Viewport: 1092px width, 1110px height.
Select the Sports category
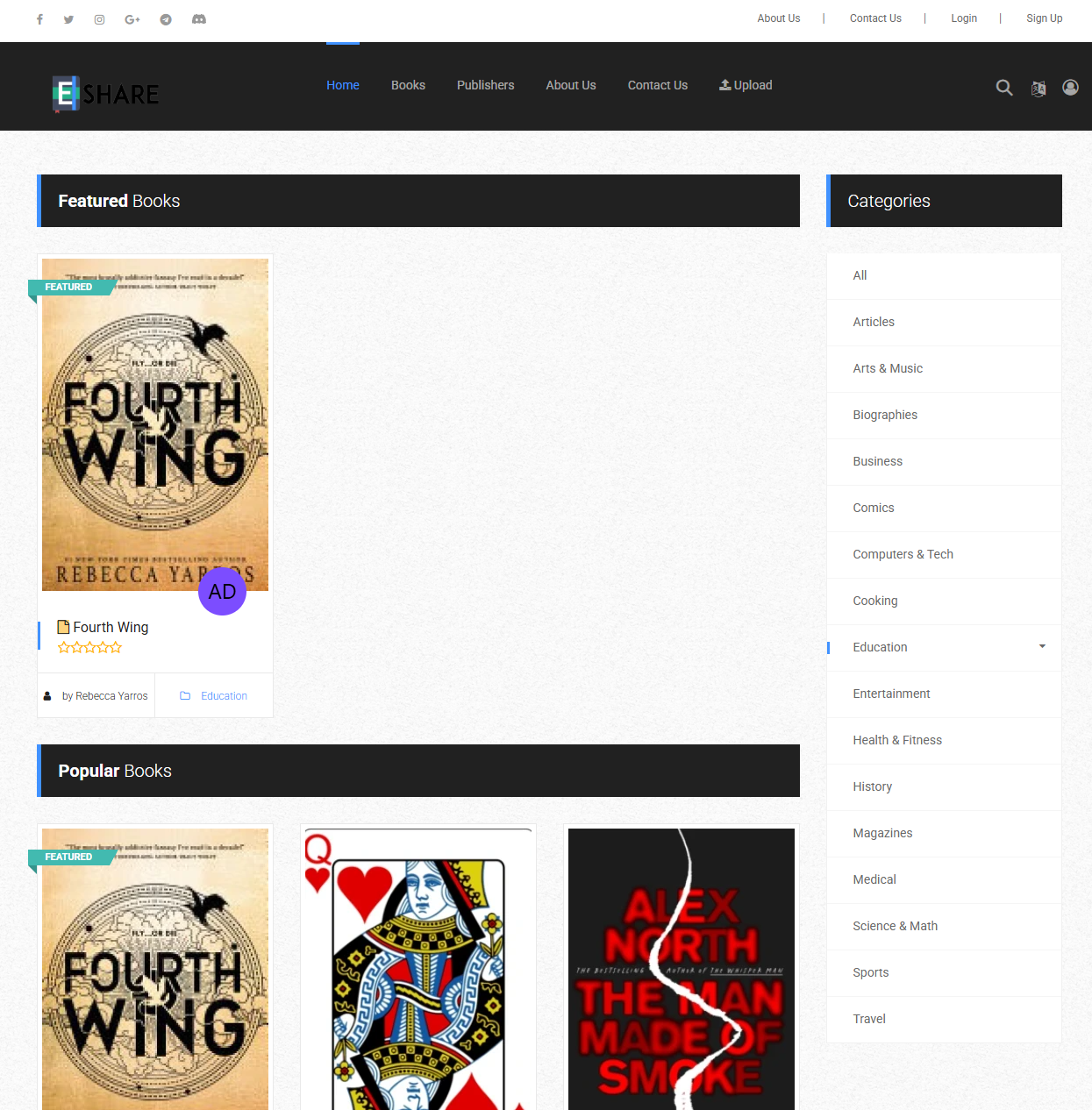pyautogui.click(x=944, y=972)
